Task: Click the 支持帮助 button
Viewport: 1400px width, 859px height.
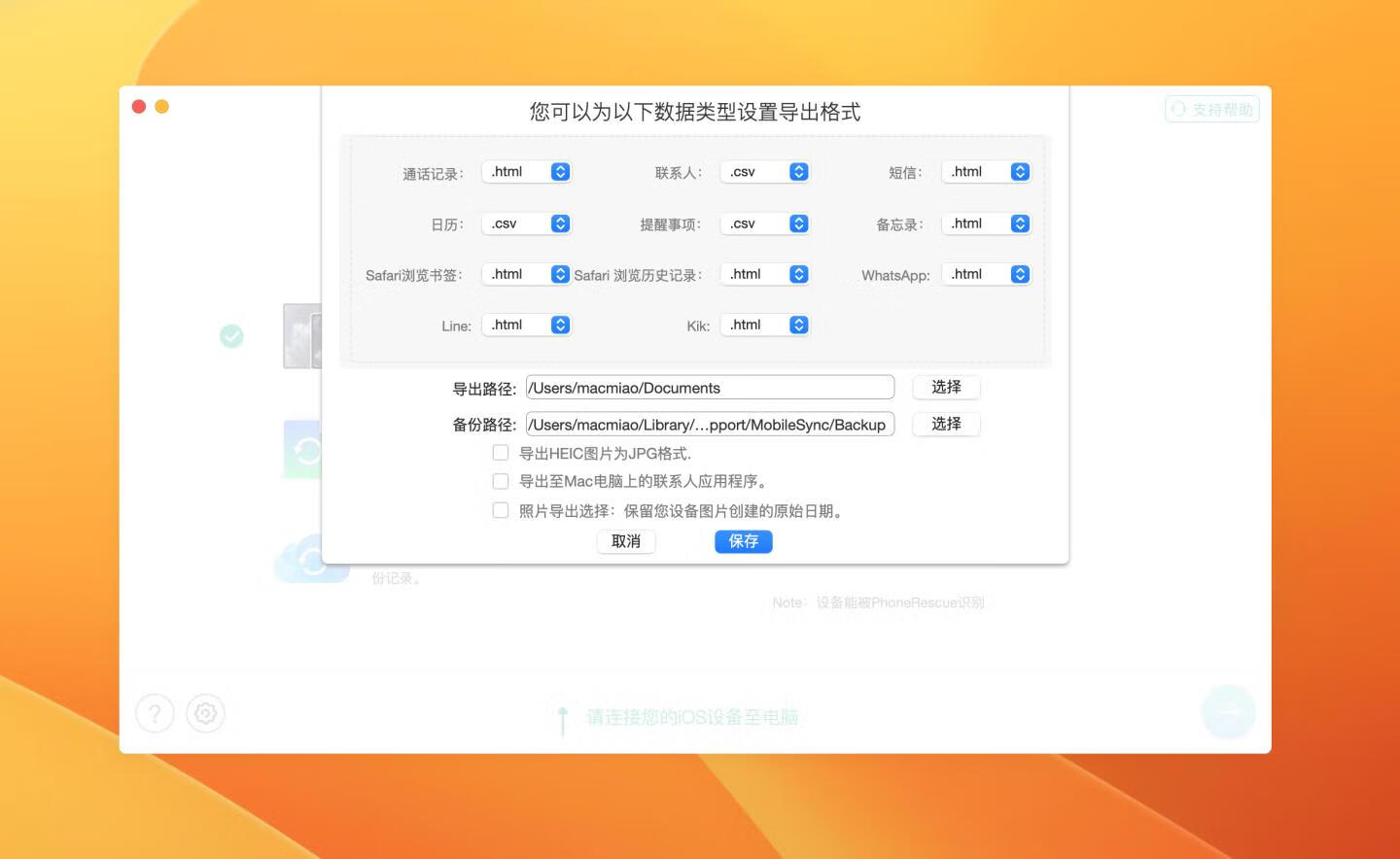Action: (x=1212, y=109)
